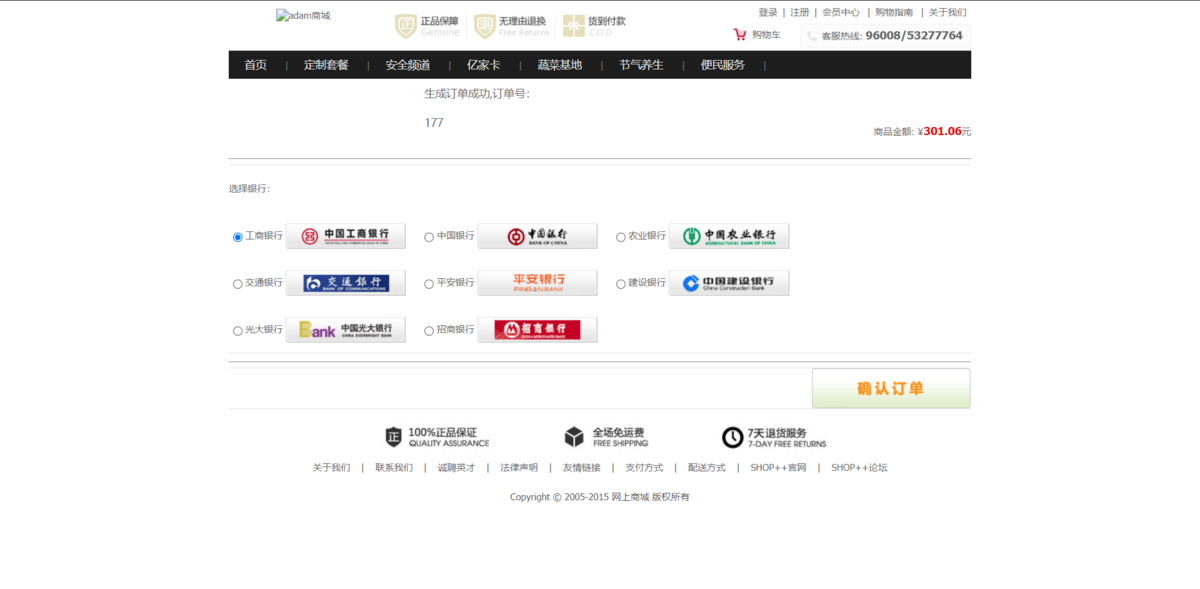
Task: Select the 建设银行 radio button
Action: (621, 284)
